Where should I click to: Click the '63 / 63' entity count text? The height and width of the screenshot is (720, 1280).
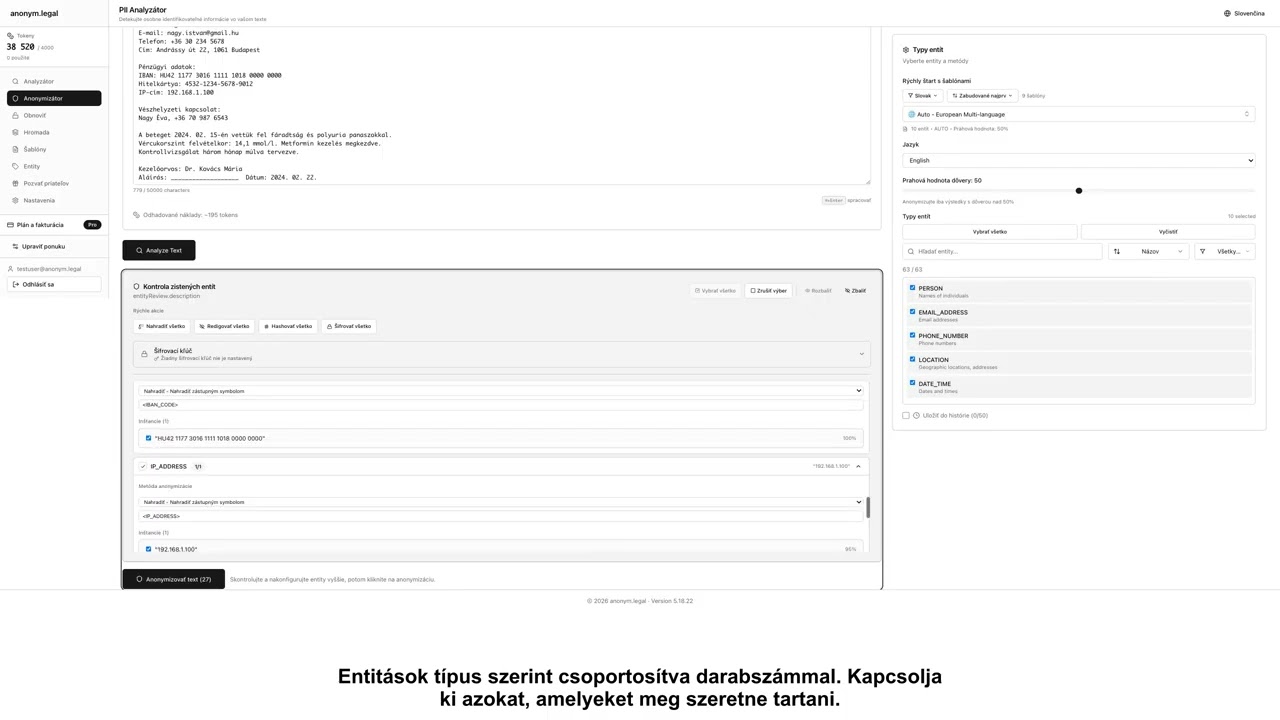click(912, 270)
